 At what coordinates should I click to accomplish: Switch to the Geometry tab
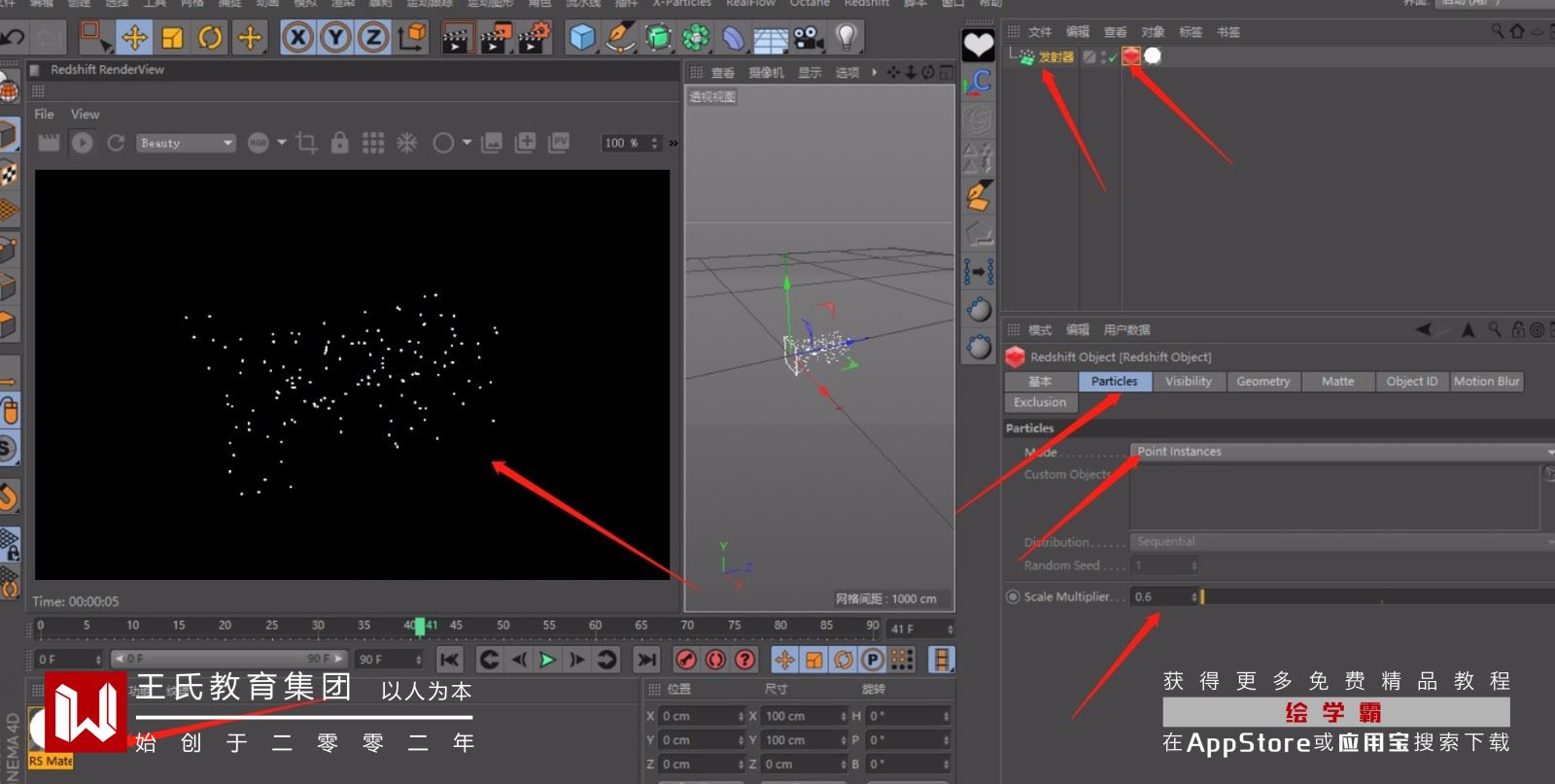pos(1263,382)
